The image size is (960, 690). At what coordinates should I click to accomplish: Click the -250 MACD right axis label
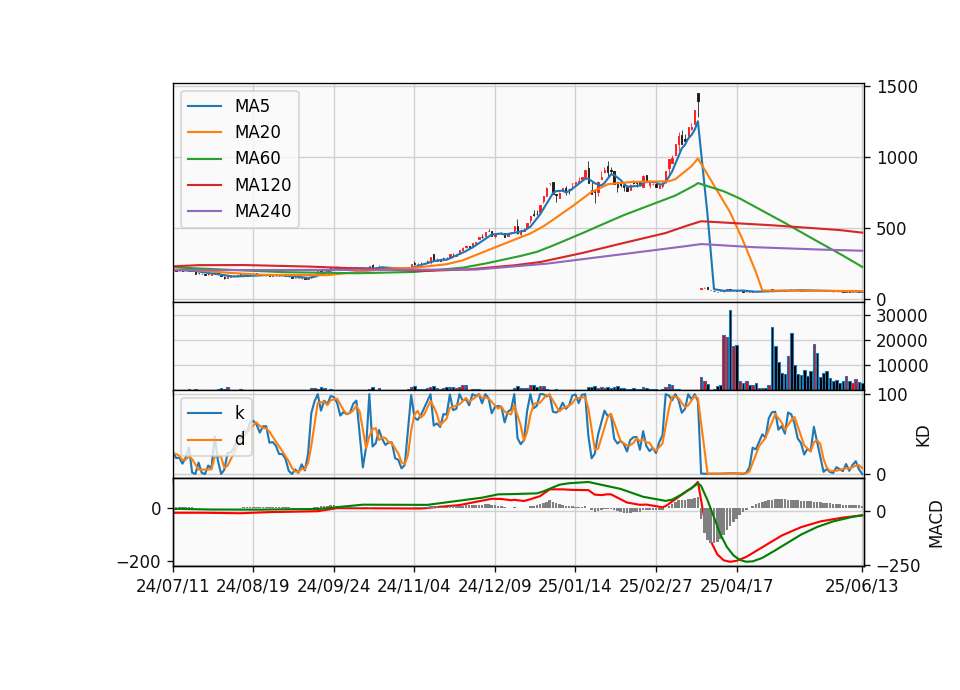(898, 566)
